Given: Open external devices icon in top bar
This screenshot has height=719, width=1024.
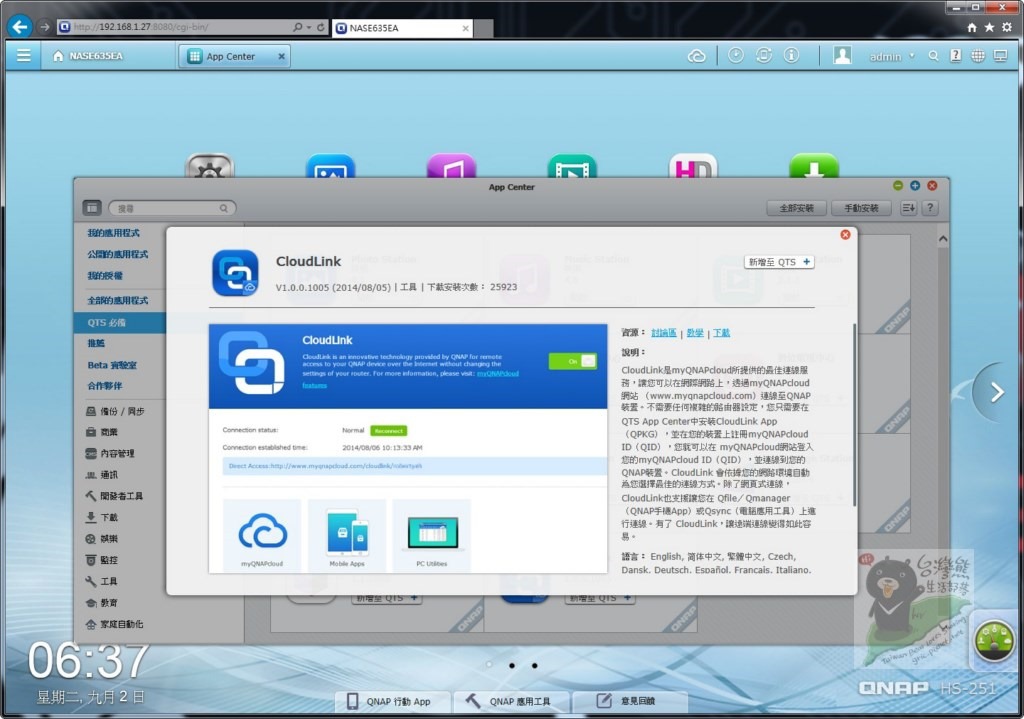Looking at the screenshot, I should (763, 56).
